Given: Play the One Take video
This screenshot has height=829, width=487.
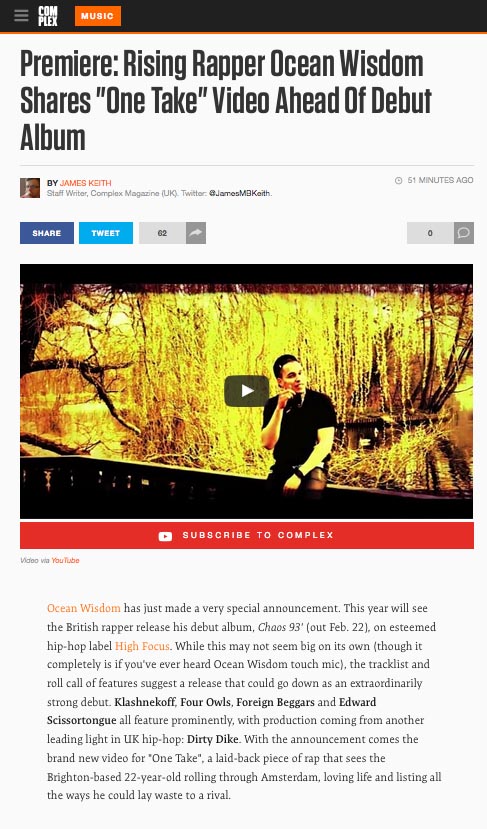Looking at the screenshot, I should pos(246,391).
